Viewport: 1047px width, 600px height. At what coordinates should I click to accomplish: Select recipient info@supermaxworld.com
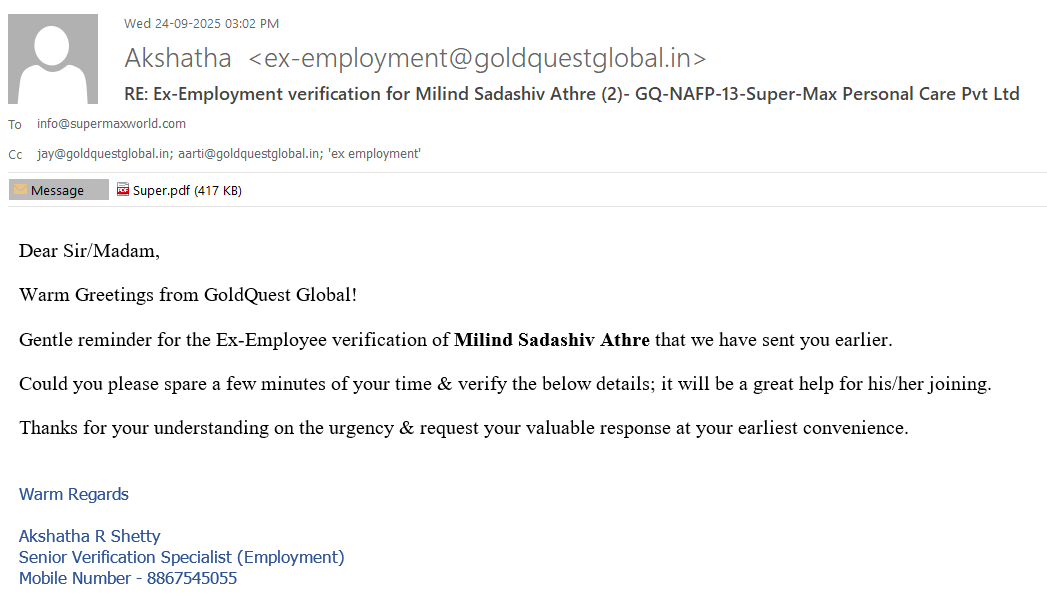tap(111, 124)
